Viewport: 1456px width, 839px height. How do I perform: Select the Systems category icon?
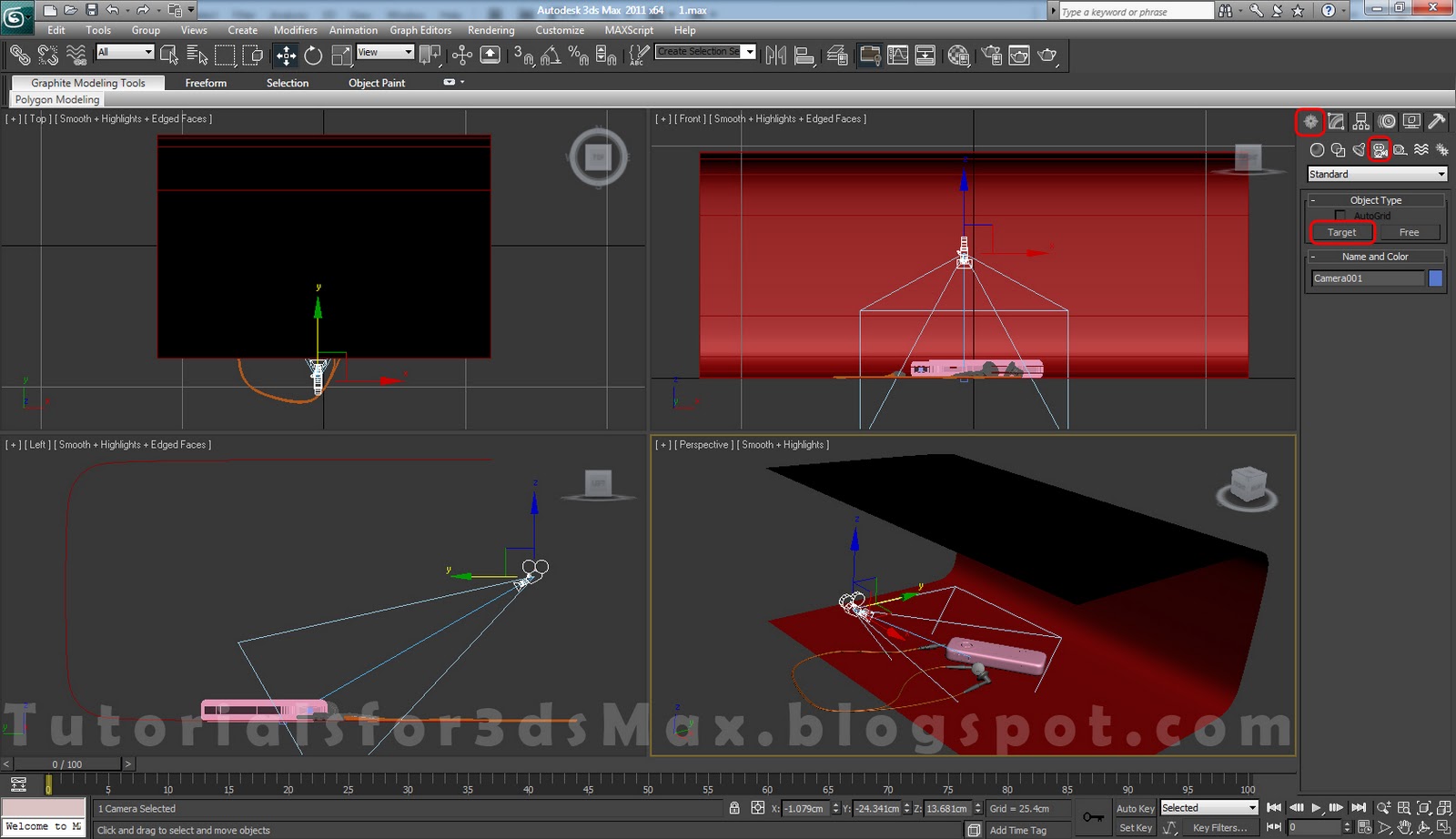1441,150
